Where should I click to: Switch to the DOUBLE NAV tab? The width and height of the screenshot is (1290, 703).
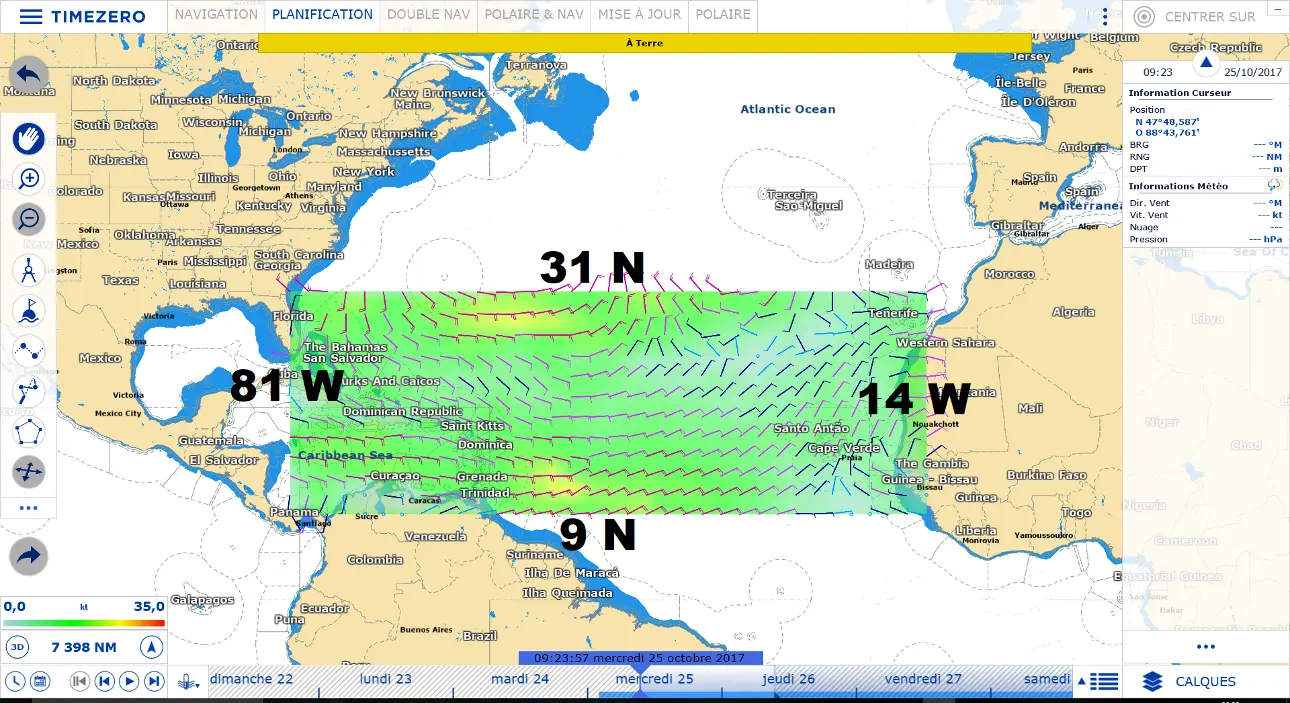pyautogui.click(x=428, y=15)
